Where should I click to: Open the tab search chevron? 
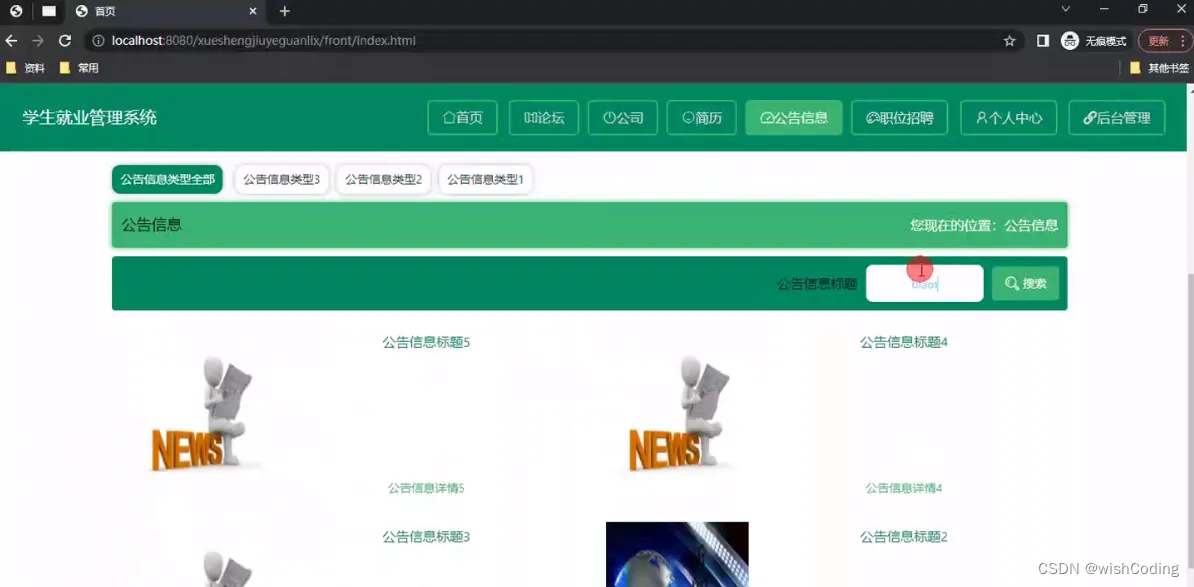click(x=1066, y=8)
